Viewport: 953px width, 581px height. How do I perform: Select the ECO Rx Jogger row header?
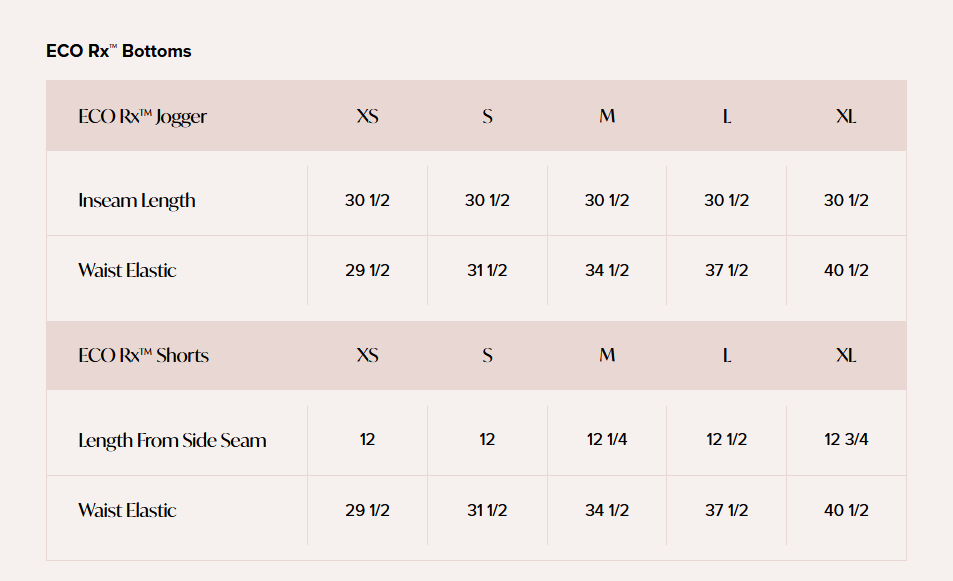click(x=143, y=116)
